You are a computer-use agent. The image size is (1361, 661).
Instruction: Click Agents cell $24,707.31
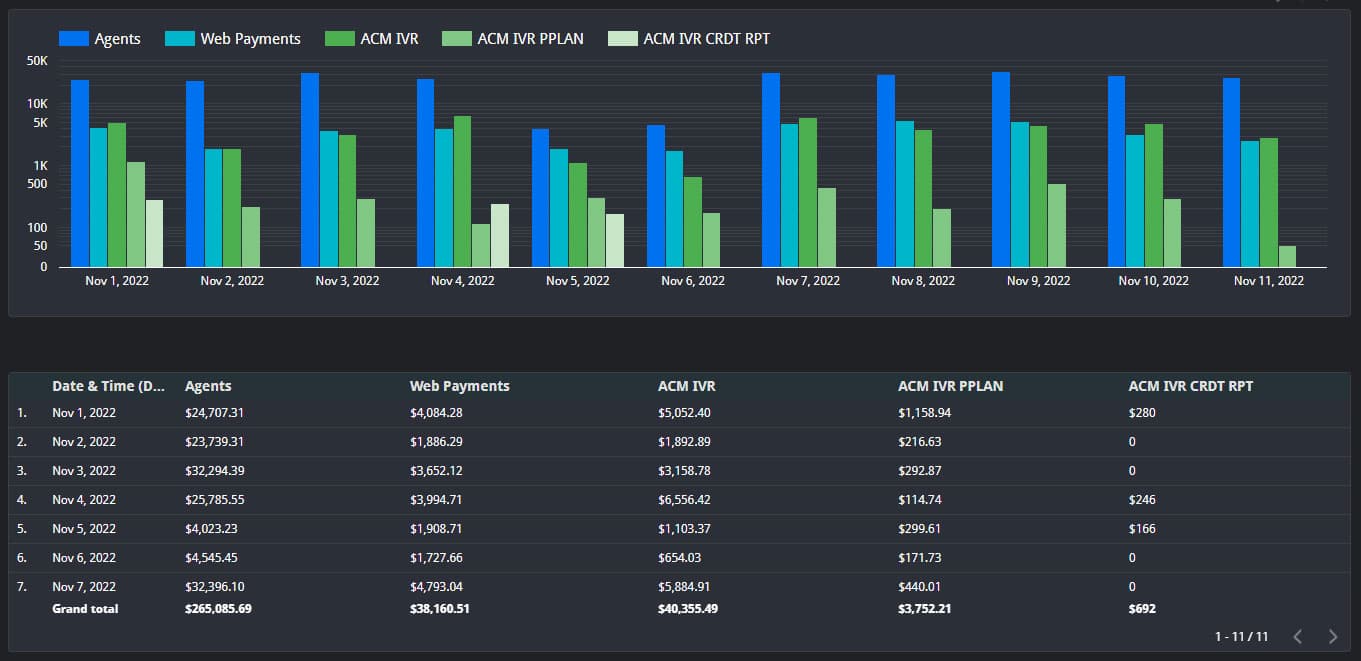(215, 412)
